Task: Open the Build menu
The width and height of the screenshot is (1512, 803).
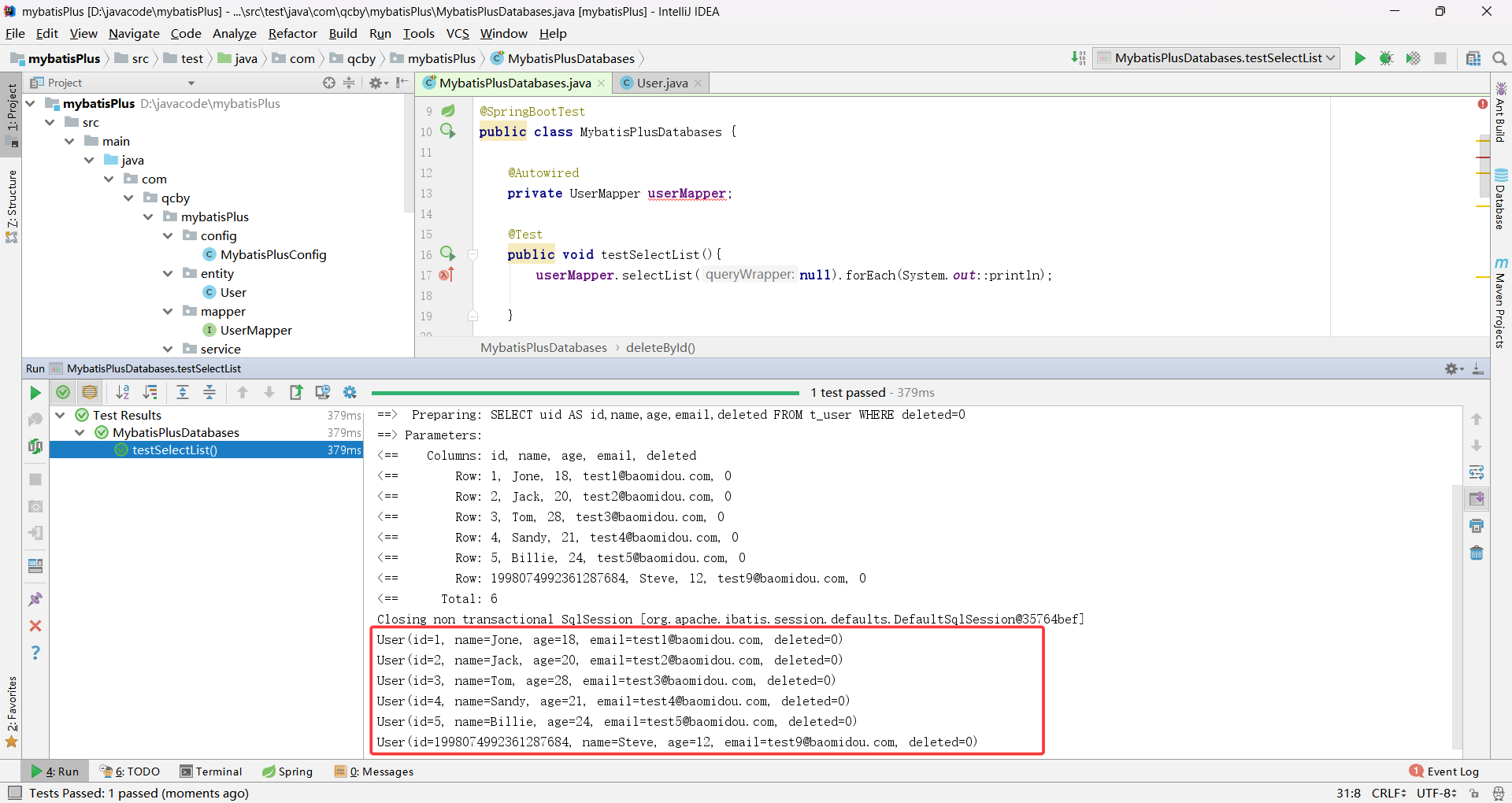Action: coord(343,33)
